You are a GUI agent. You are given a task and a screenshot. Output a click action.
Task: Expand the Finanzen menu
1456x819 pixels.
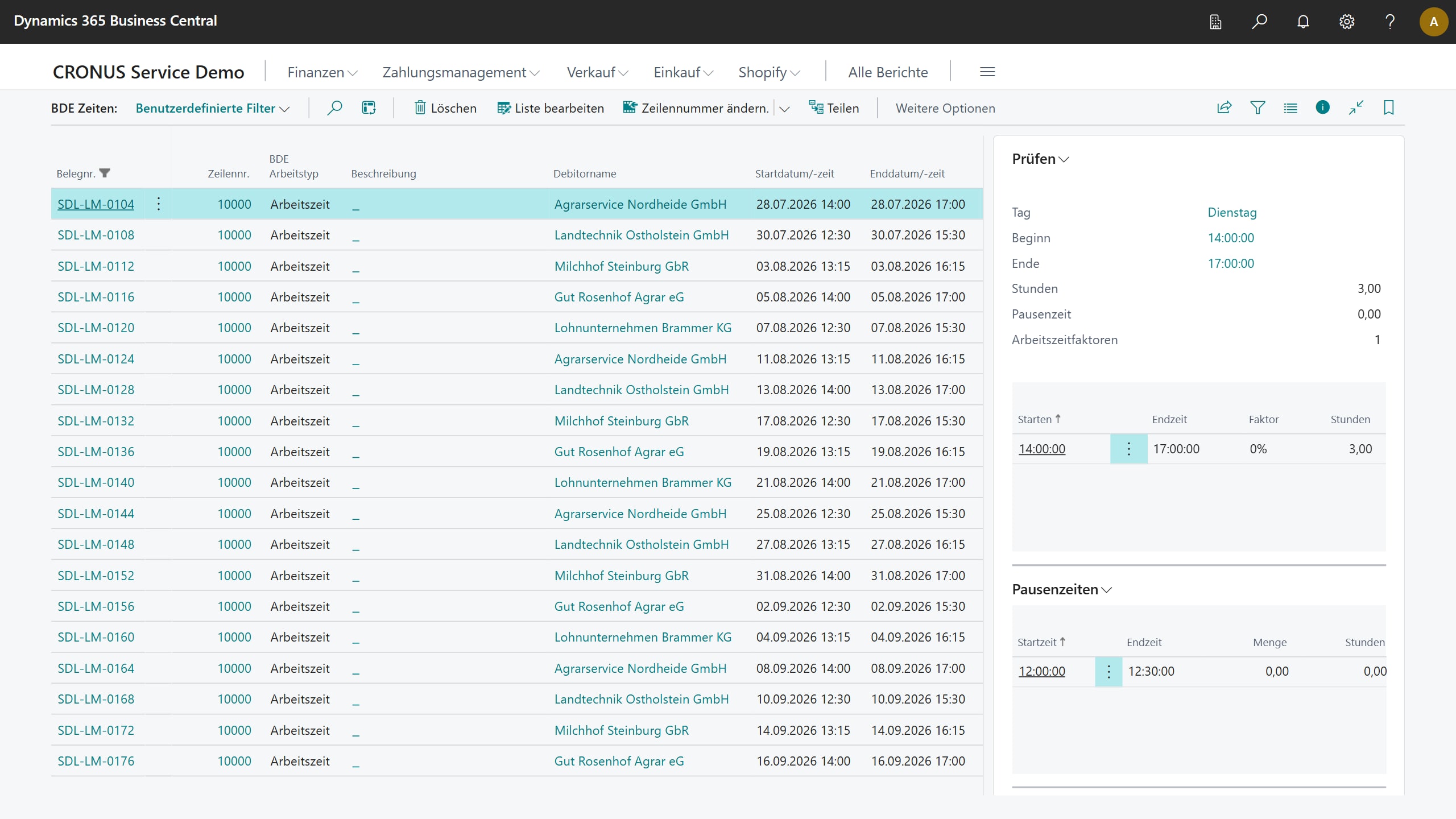pyautogui.click(x=322, y=72)
